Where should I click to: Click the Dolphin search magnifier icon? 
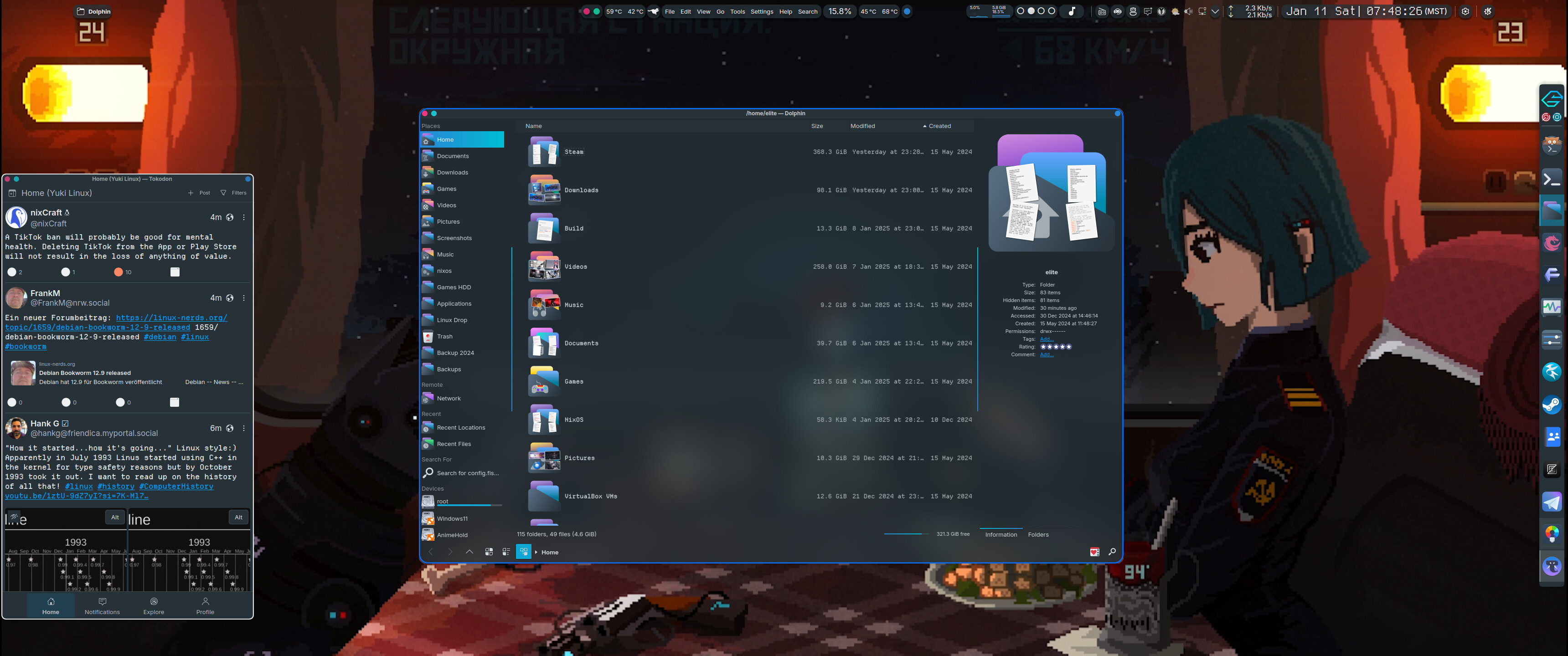[1112, 552]
